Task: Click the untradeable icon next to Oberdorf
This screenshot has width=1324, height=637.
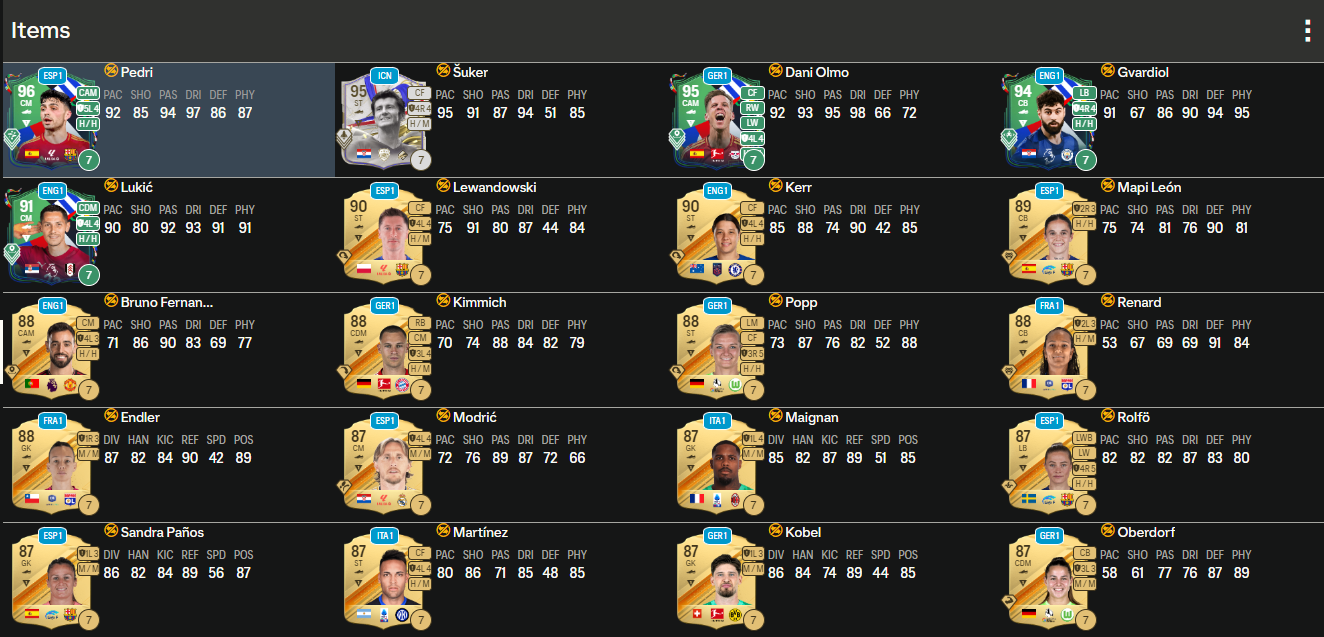Action: (1107, 531)
